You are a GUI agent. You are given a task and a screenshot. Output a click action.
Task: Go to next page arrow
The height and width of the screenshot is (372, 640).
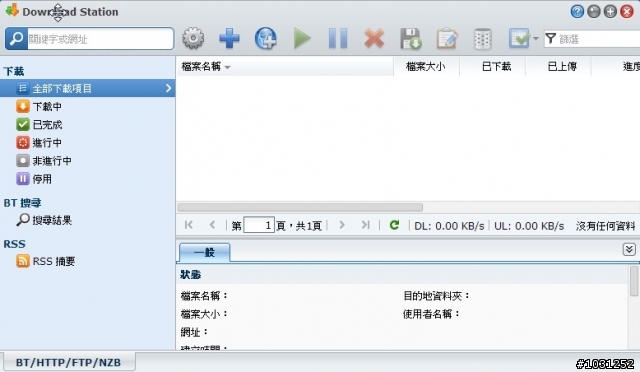point(342,225)
